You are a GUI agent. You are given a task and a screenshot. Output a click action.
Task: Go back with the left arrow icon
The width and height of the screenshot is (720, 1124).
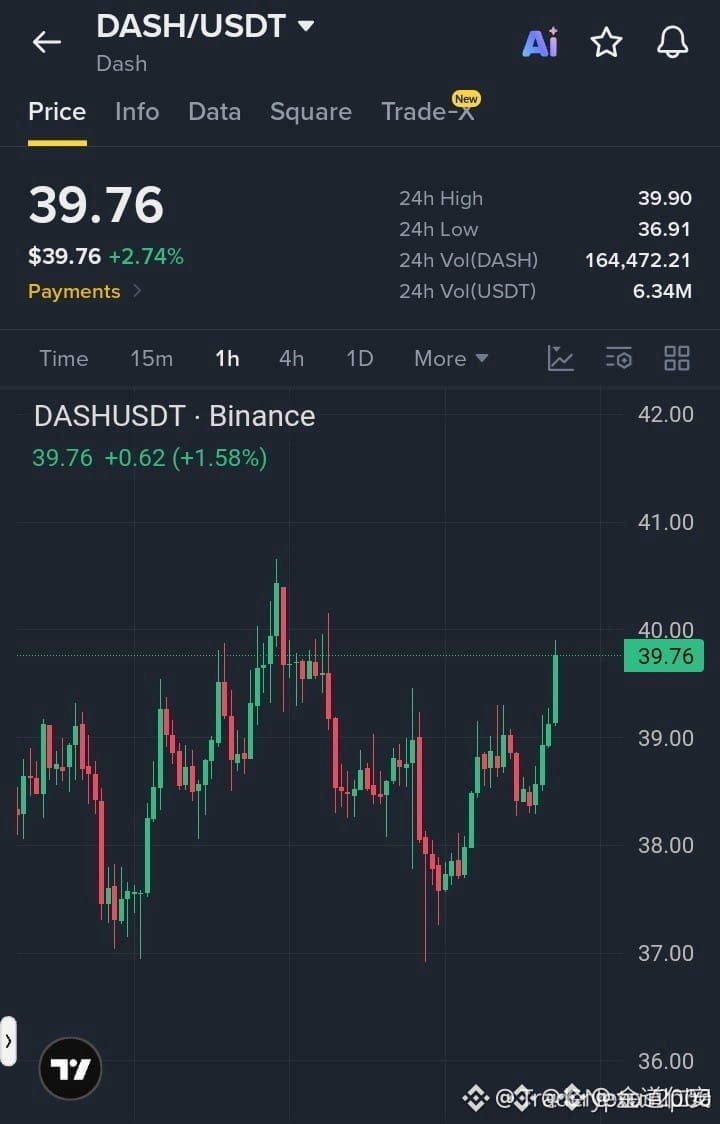[x=47, y=42]
